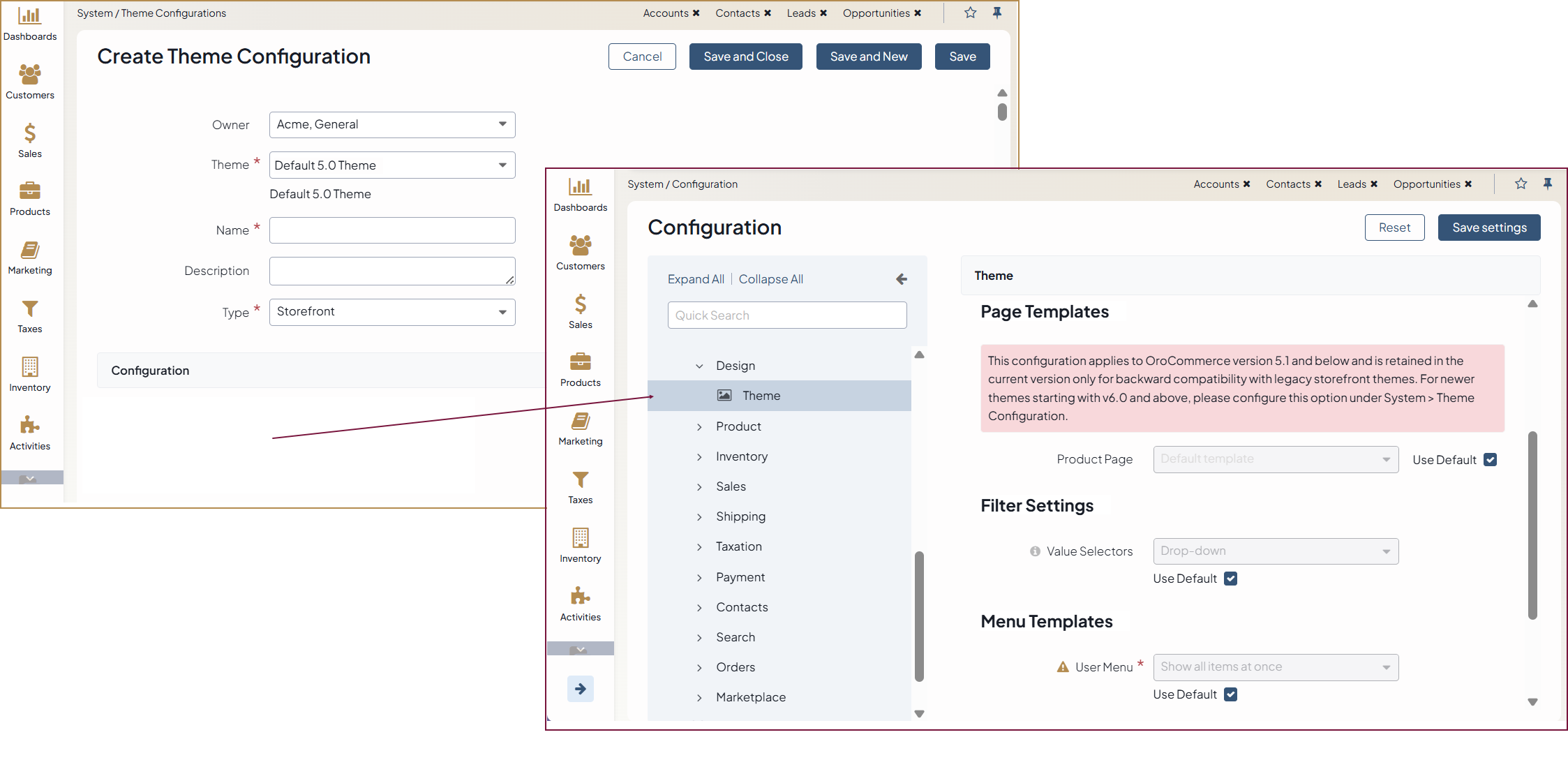
Task: Uncheck Use Default for Product Page
Action: click(x=1490, y=460)
